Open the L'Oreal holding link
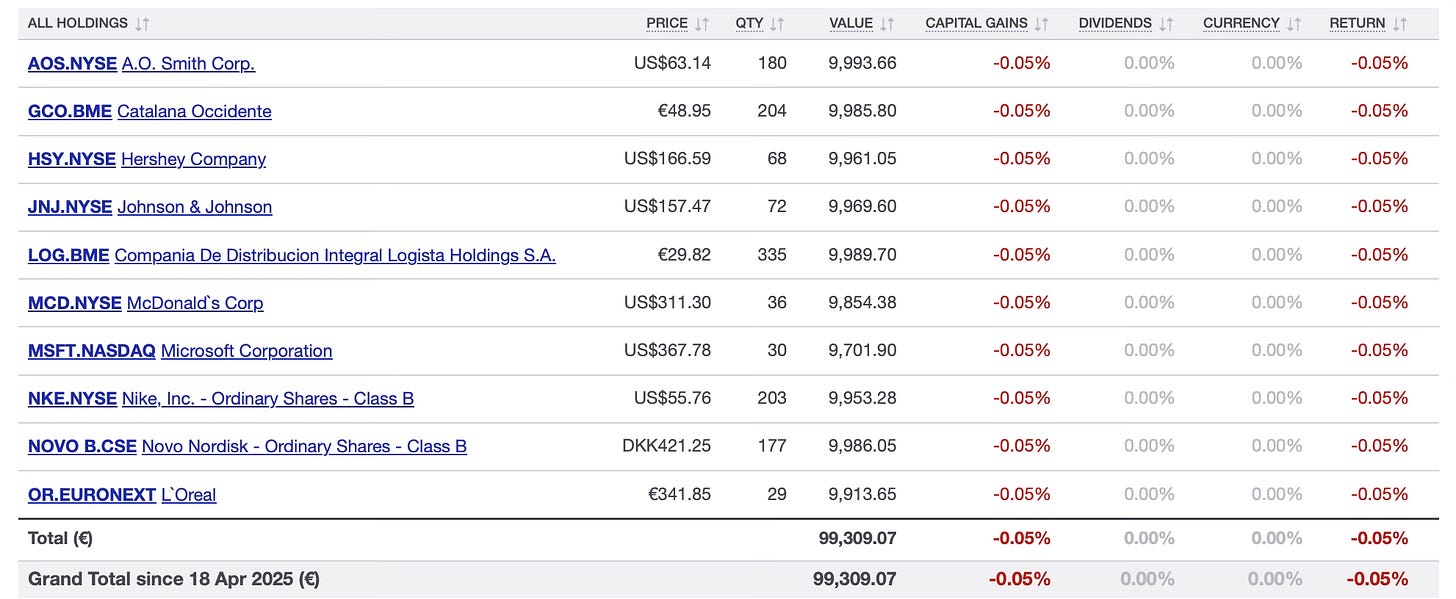This screenshot has width=1456, height=599. tap(189, 495)
